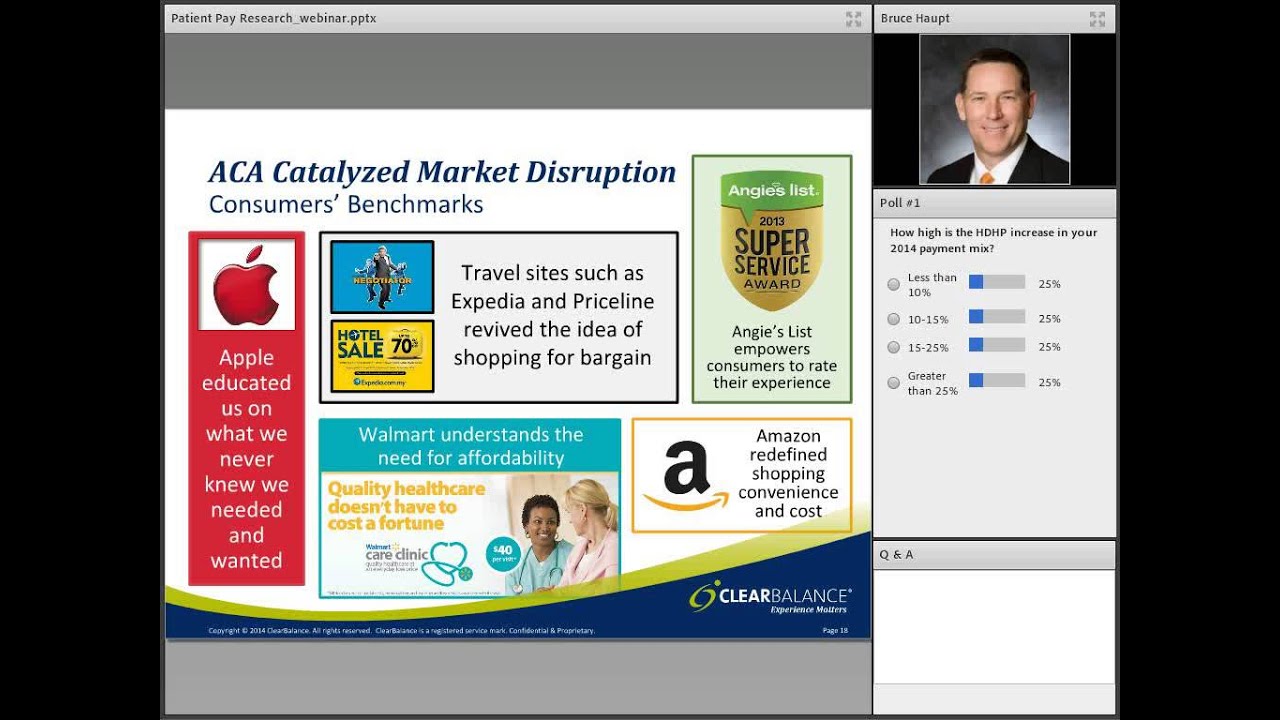Click the Bruce Haupt presenter video thumbnail

pos(995,110)
